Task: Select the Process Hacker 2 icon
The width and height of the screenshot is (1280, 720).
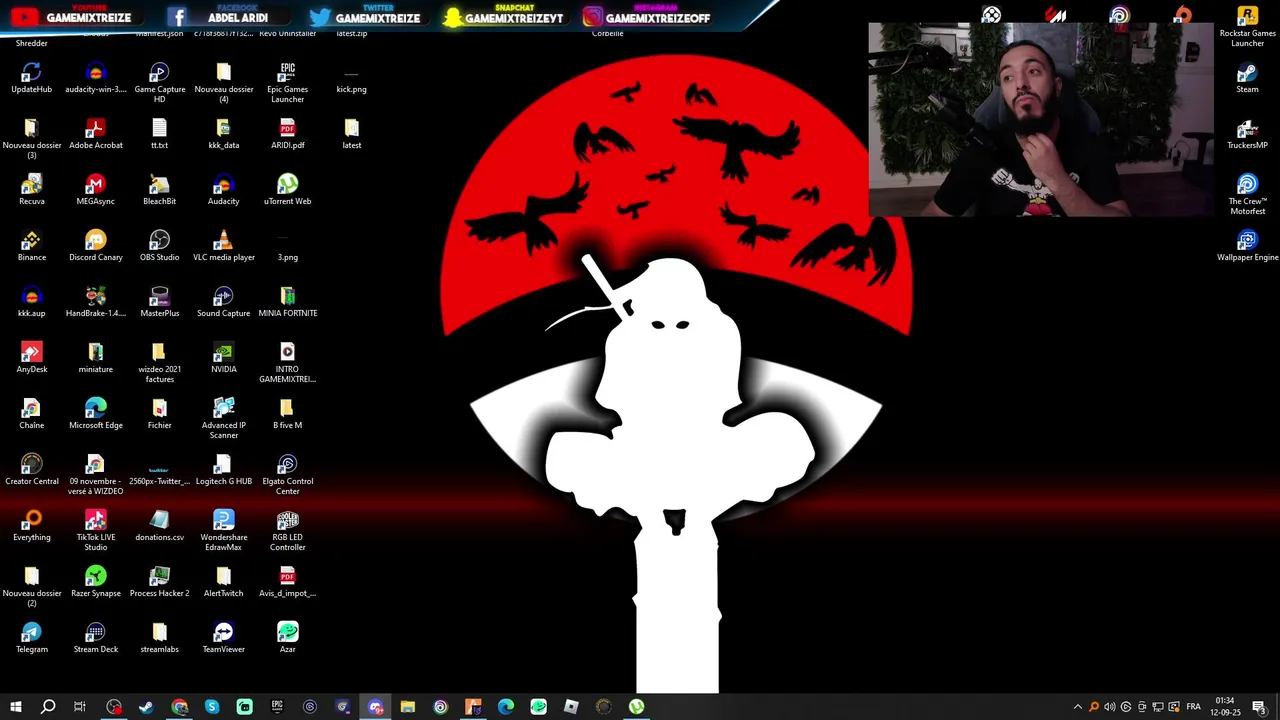Action: [x=159, y=582]
